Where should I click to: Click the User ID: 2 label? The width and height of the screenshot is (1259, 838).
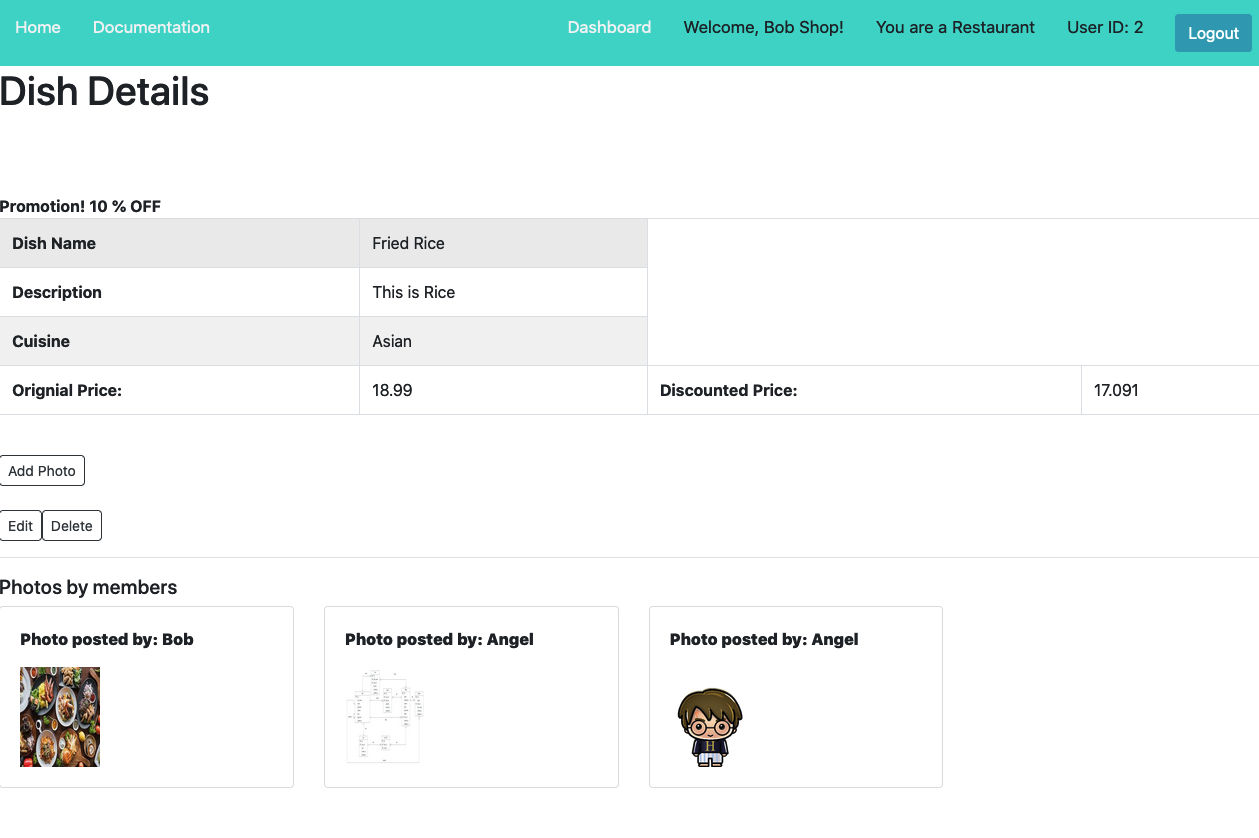point(1105,27)
